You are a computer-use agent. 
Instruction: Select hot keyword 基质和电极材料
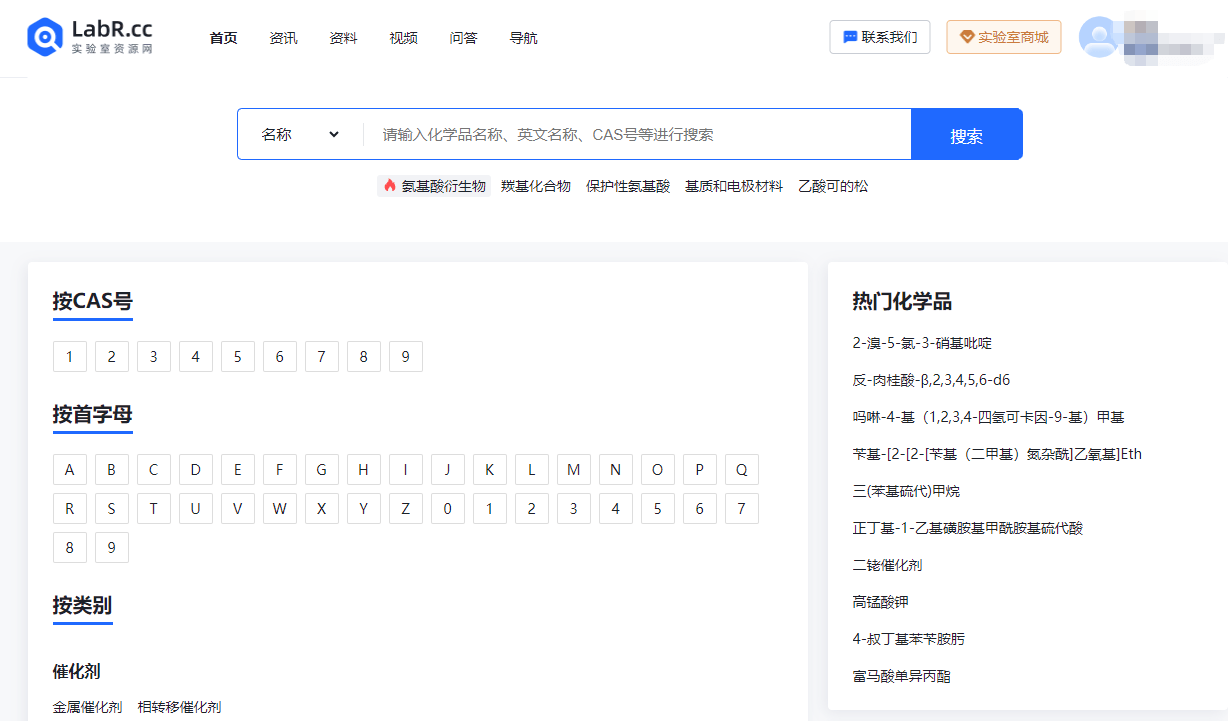pos(734,186)
